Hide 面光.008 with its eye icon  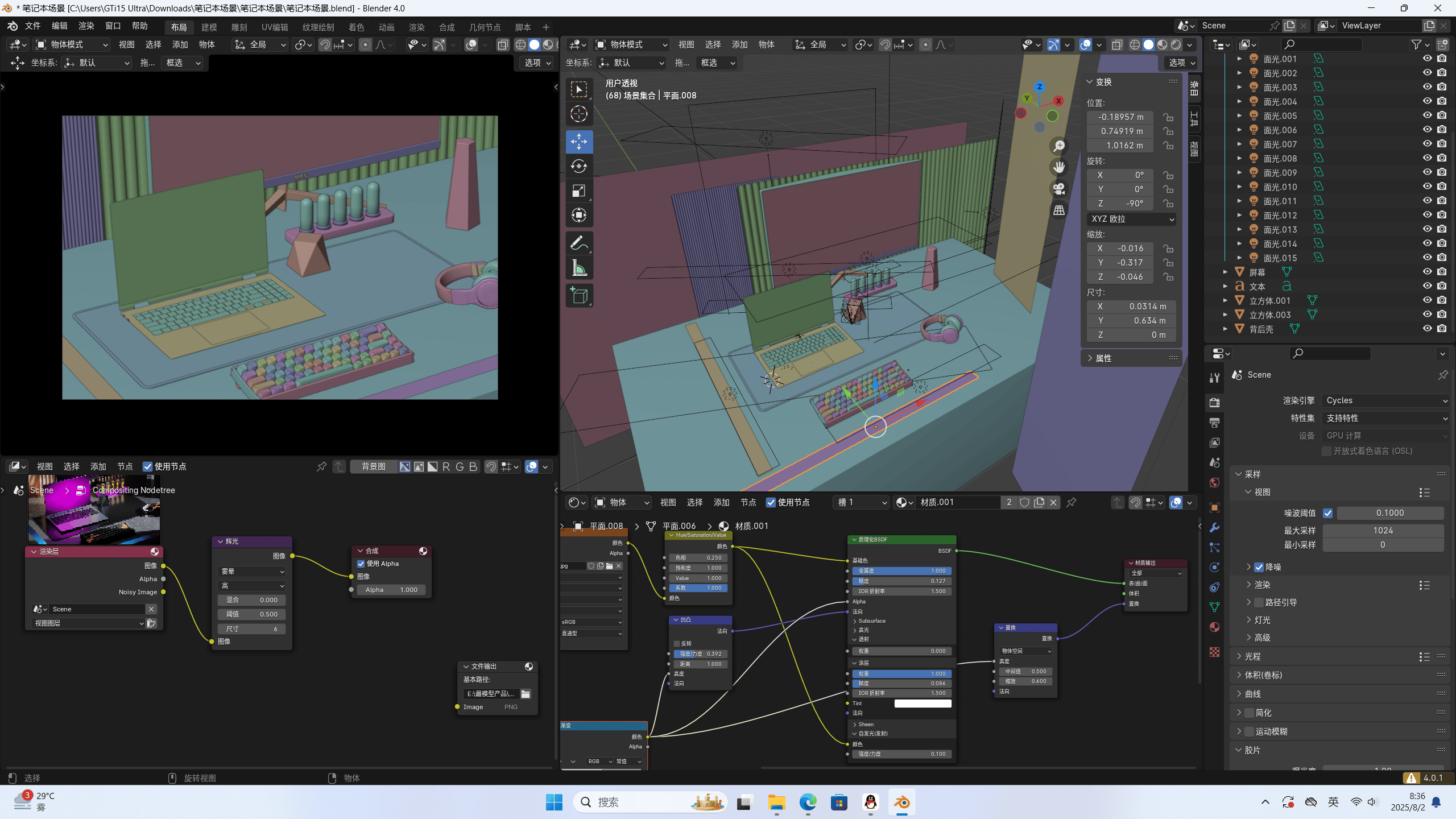(1427, 158)
